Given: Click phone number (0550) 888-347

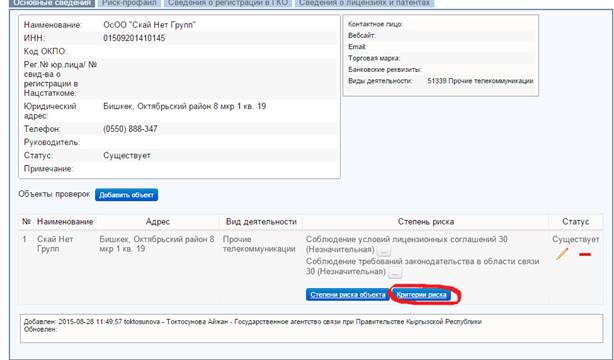Looking at the screenshot, I should point(130,129).
